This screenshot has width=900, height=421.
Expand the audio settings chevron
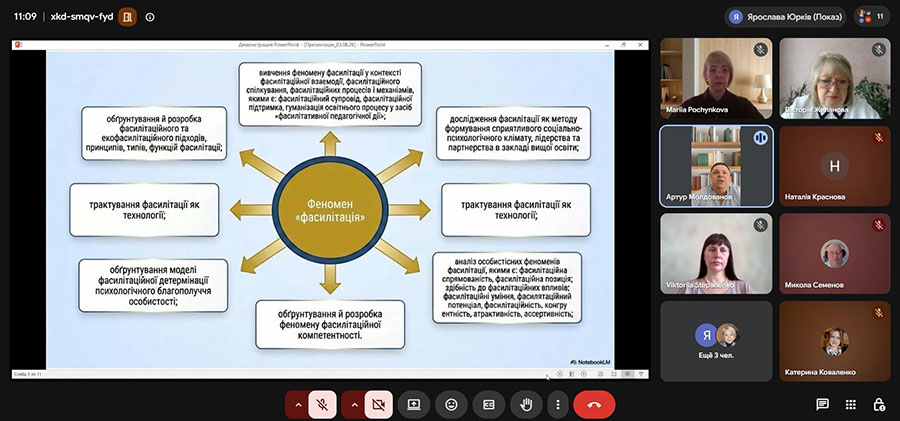[x=297, y=405]
